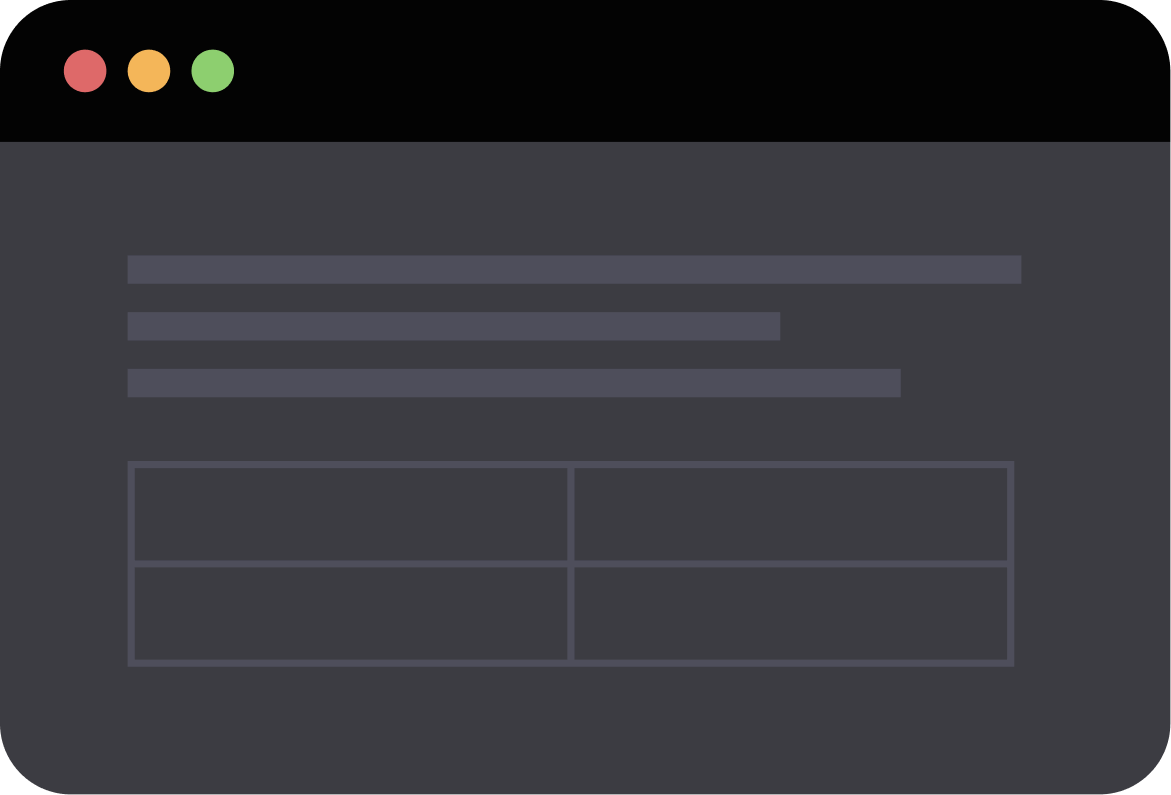Click inside the bottom-left table cell
1171x795 pixels.
tap(351, 613)
